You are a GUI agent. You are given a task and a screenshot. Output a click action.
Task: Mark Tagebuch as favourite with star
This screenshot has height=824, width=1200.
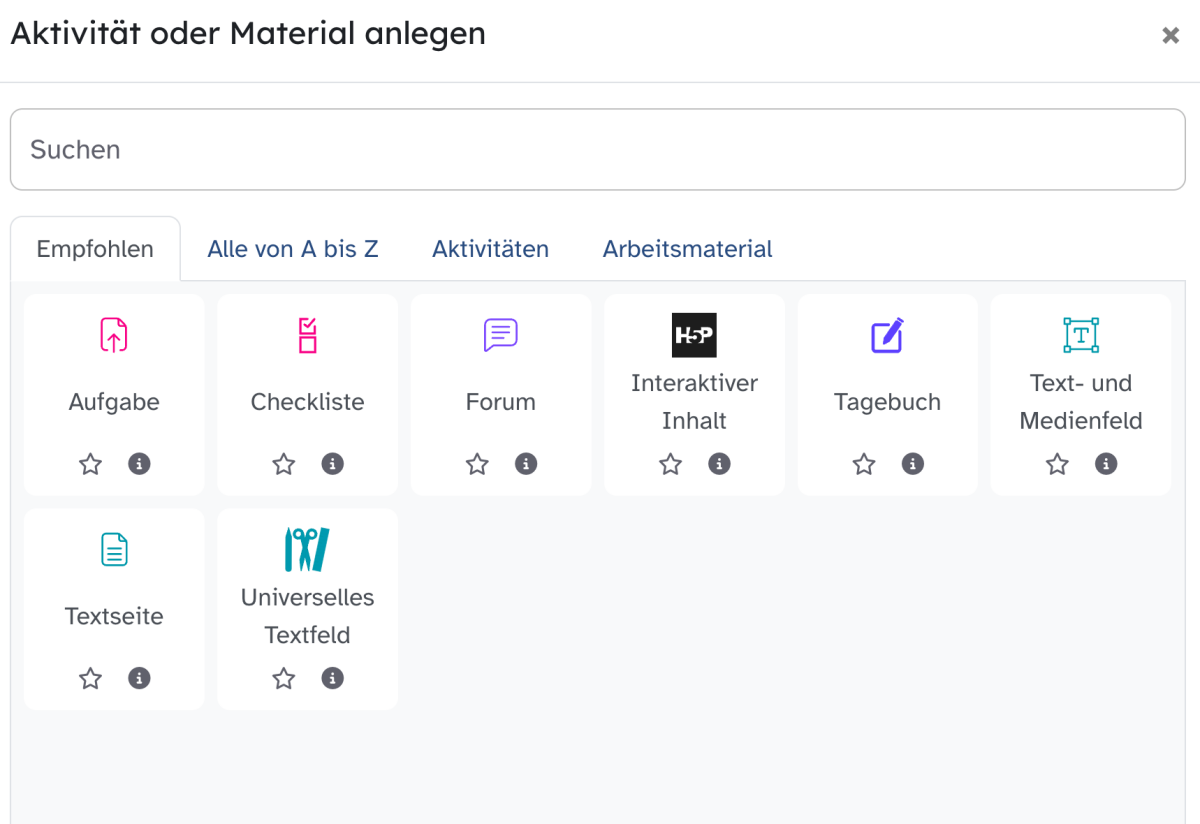coord(864,464)
